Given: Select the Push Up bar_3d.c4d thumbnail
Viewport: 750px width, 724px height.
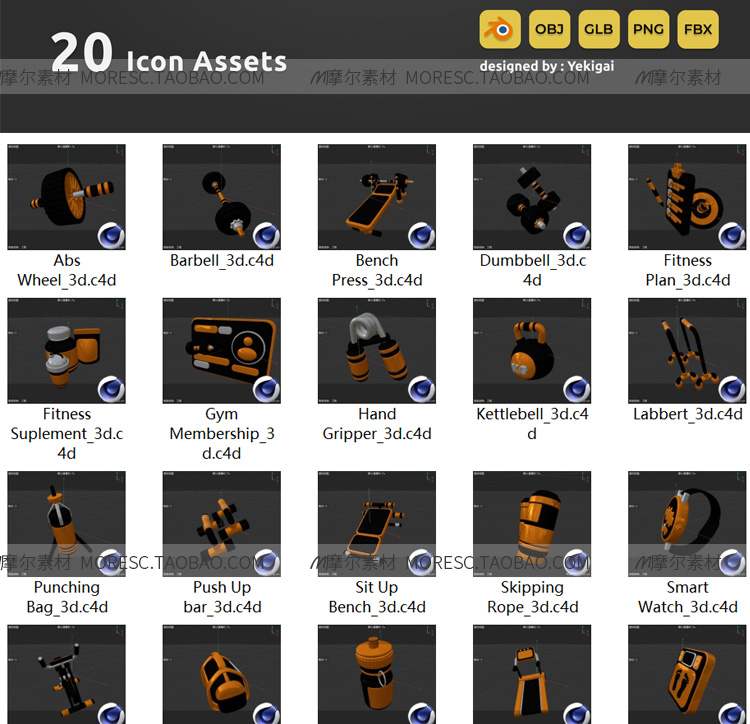Looking at the screenshot, I should [221, 524].
